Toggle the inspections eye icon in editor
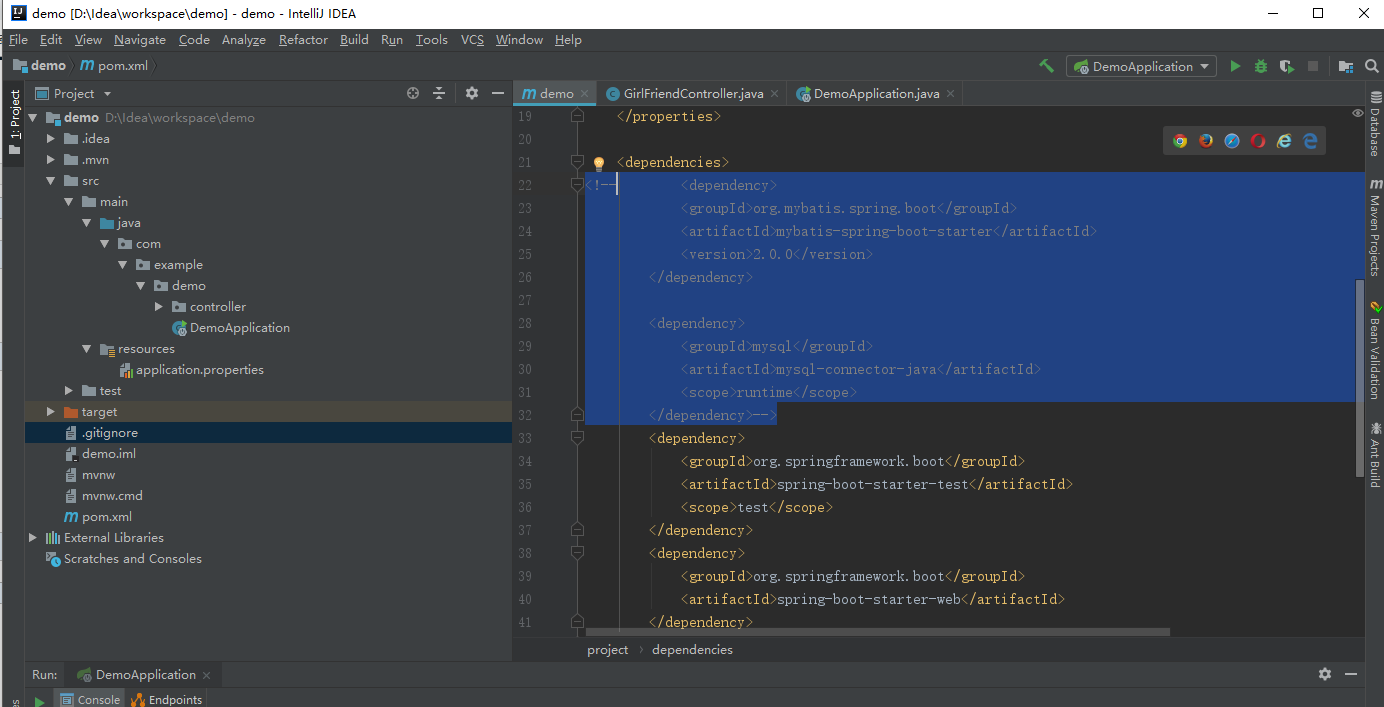The width and height of the screenshot is (1384, 707). pyautogui.click(x=1358, y=113)
